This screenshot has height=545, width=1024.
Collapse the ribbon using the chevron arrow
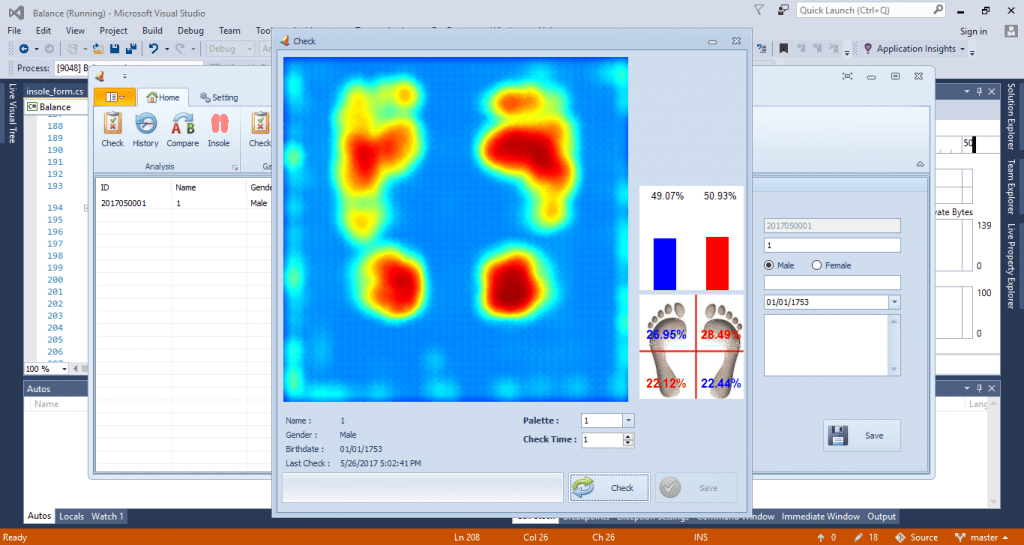pos(919,164)
